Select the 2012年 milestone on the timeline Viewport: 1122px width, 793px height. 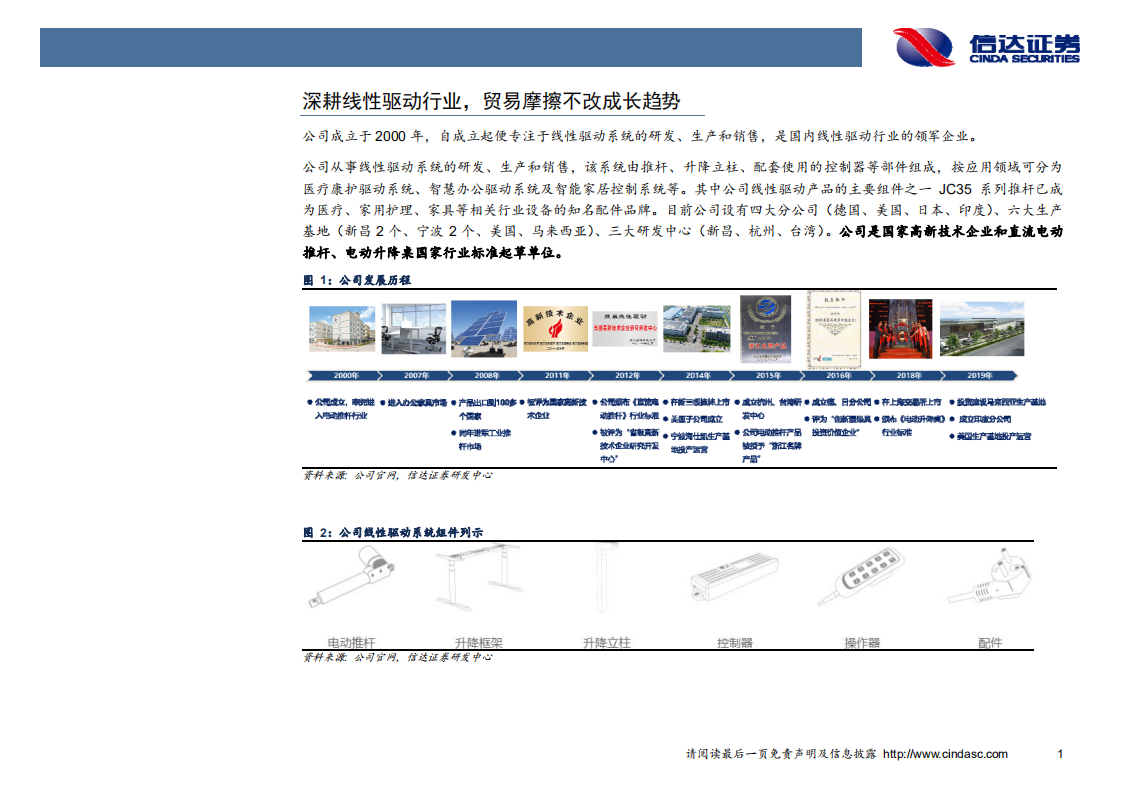626,376
